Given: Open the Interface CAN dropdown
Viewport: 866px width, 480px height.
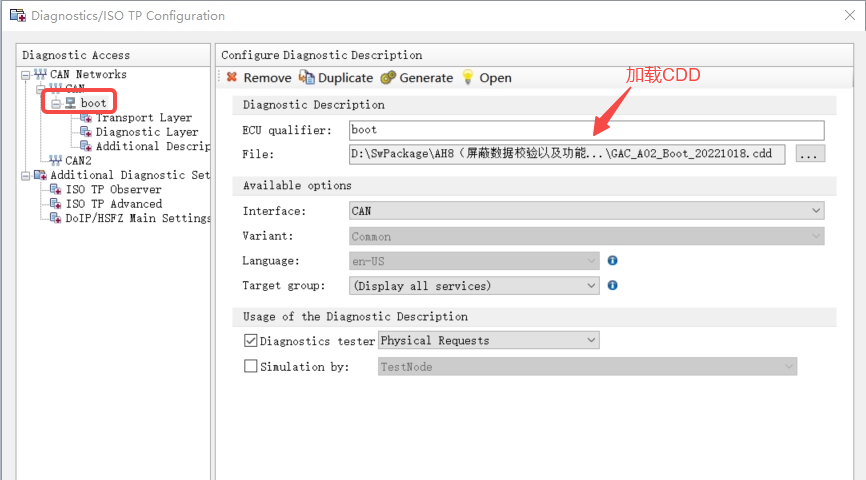Looking at the screenshot, I should point(587,210).
